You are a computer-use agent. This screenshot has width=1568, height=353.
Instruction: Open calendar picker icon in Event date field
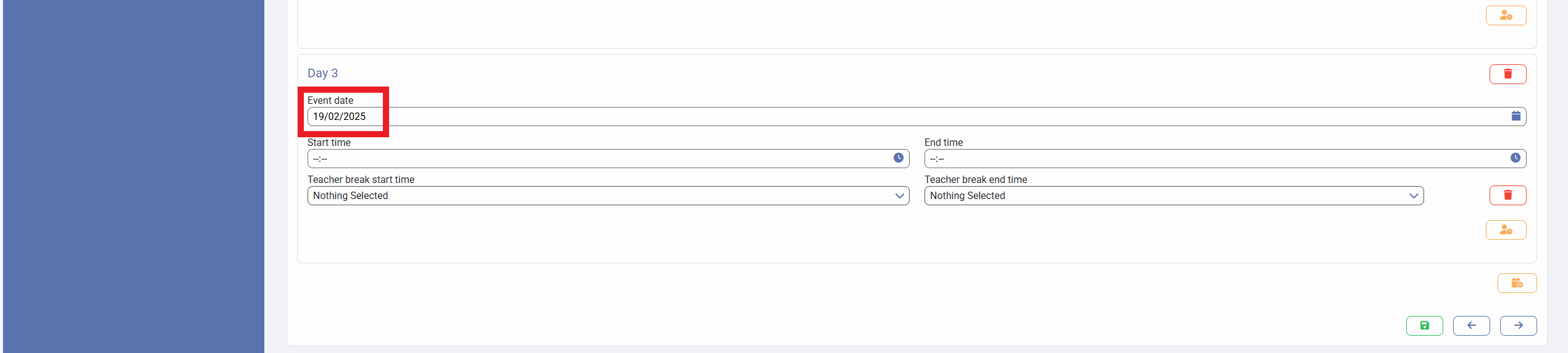click(x=1516, y=116)
